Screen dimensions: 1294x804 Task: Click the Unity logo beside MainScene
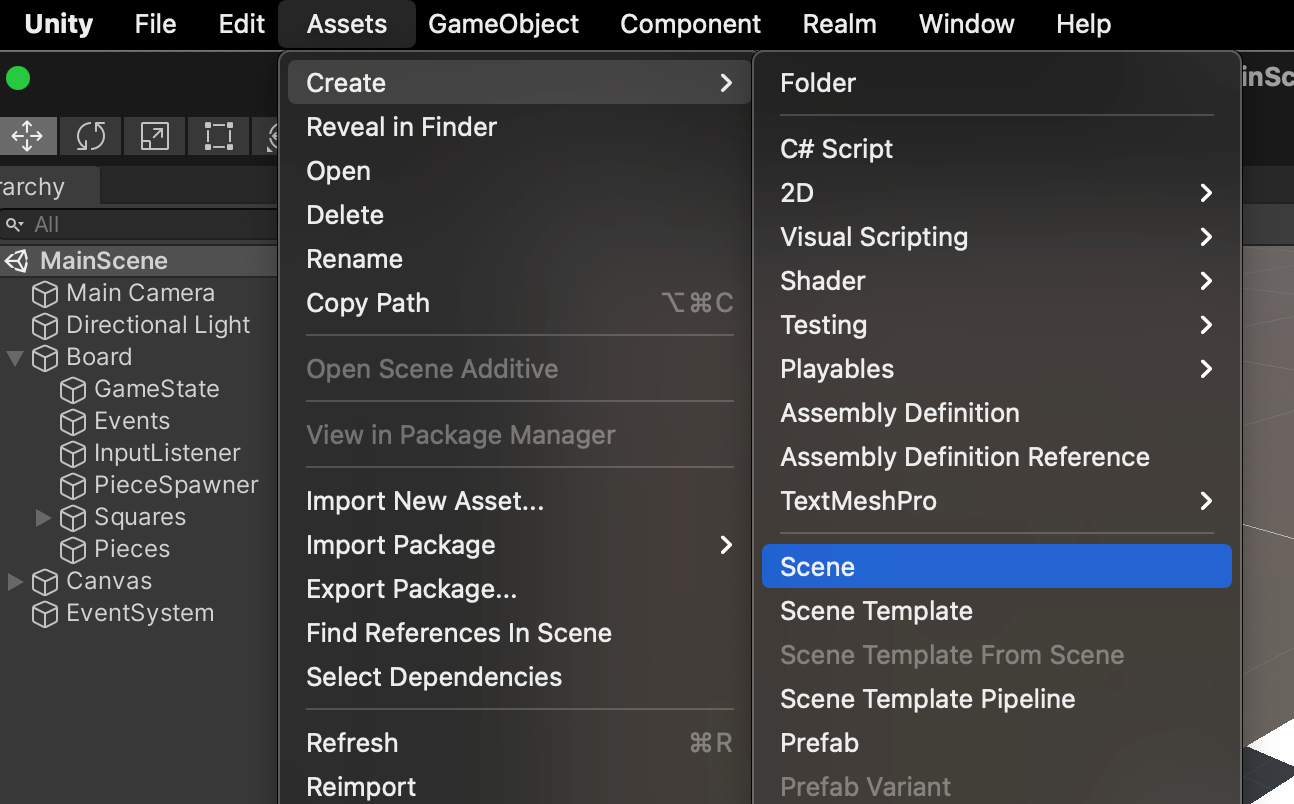pos(17,262)
